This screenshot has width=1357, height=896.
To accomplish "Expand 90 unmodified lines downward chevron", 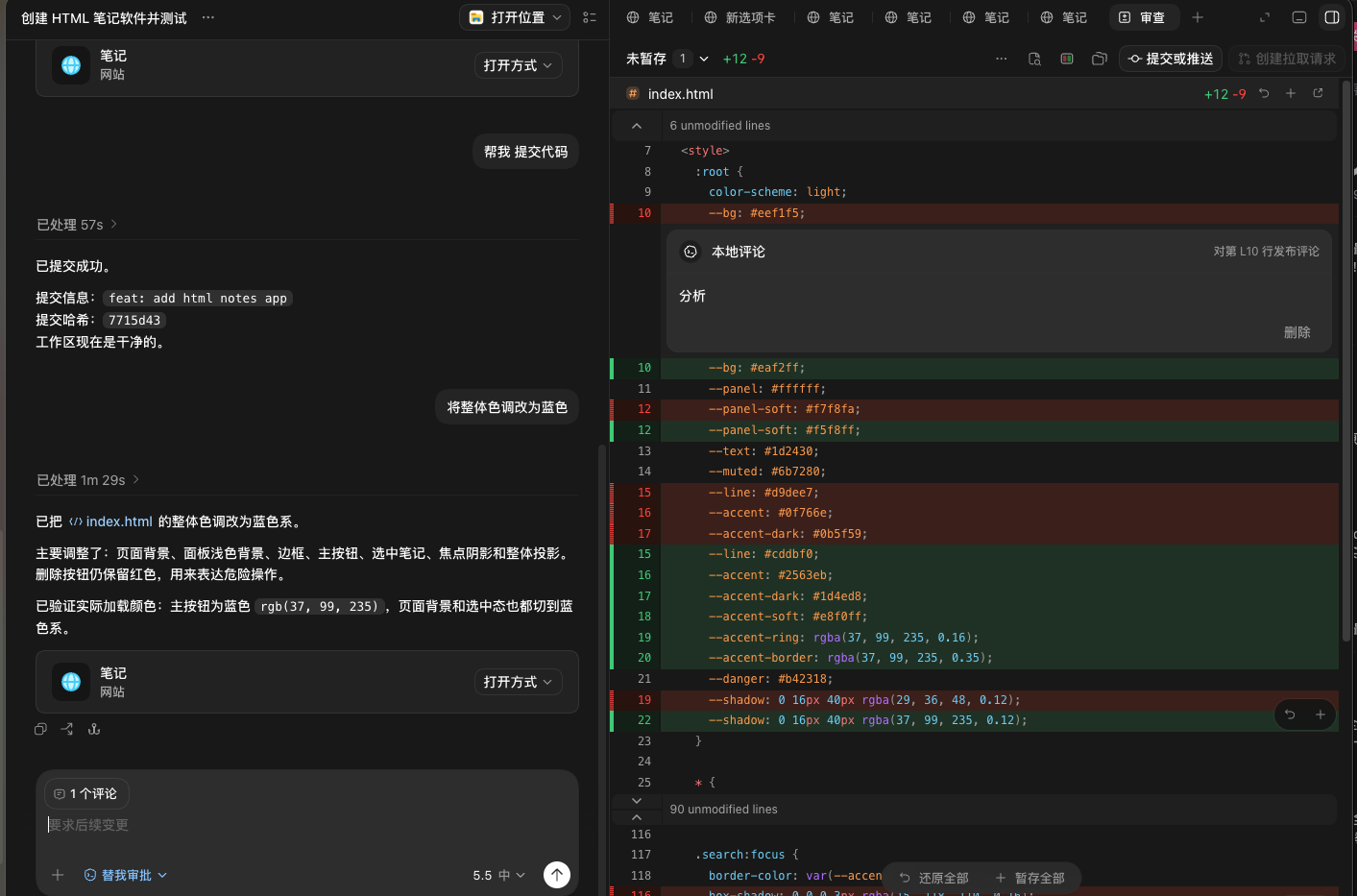I will pyautogui.click(x=637, y=801).
